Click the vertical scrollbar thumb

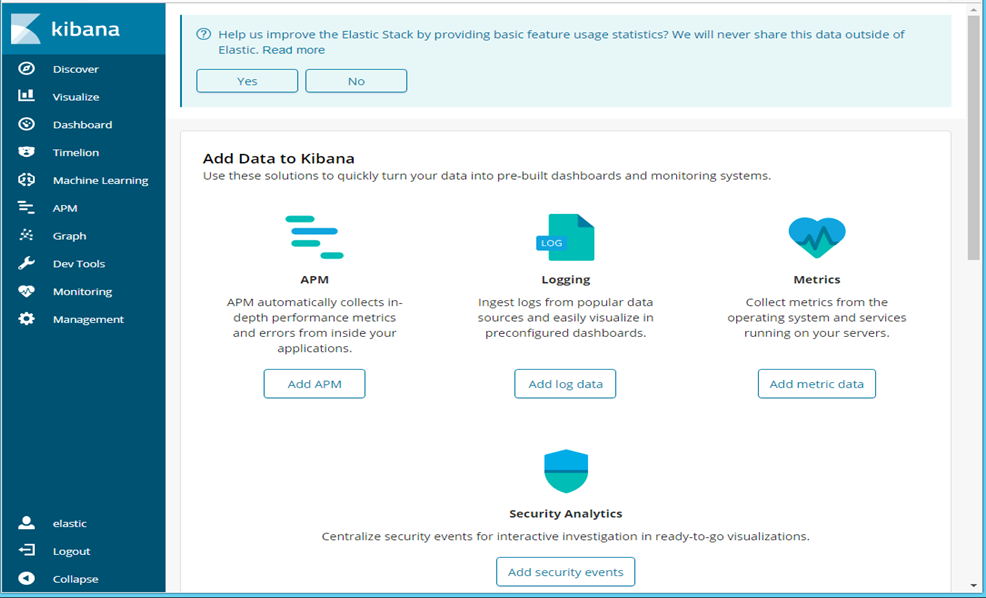[973, 139]
